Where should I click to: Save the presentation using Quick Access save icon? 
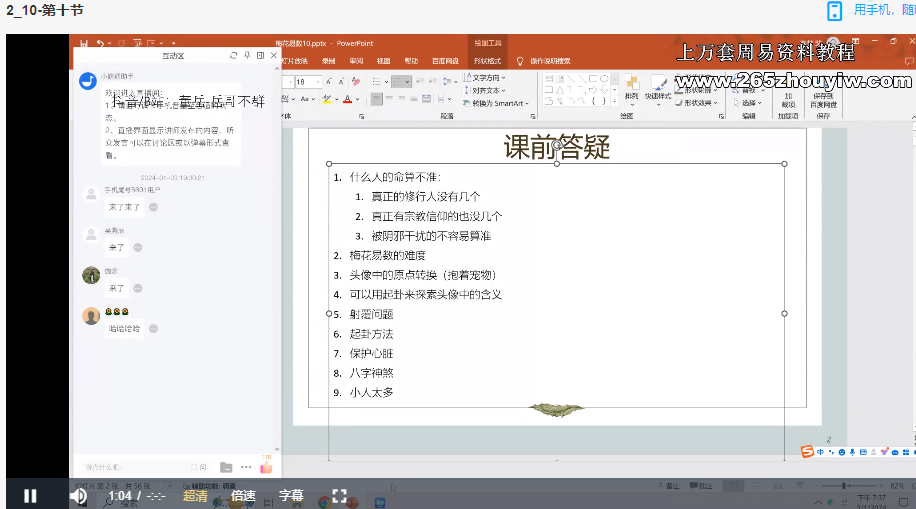(x=84, y=43)
